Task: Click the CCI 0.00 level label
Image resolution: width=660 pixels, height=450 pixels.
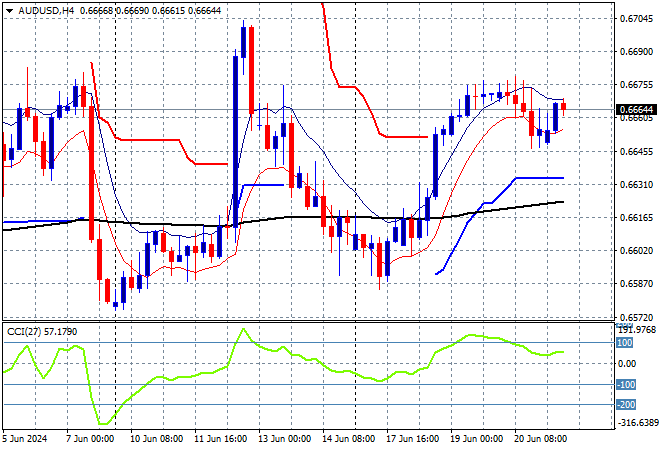Action: 628,363
